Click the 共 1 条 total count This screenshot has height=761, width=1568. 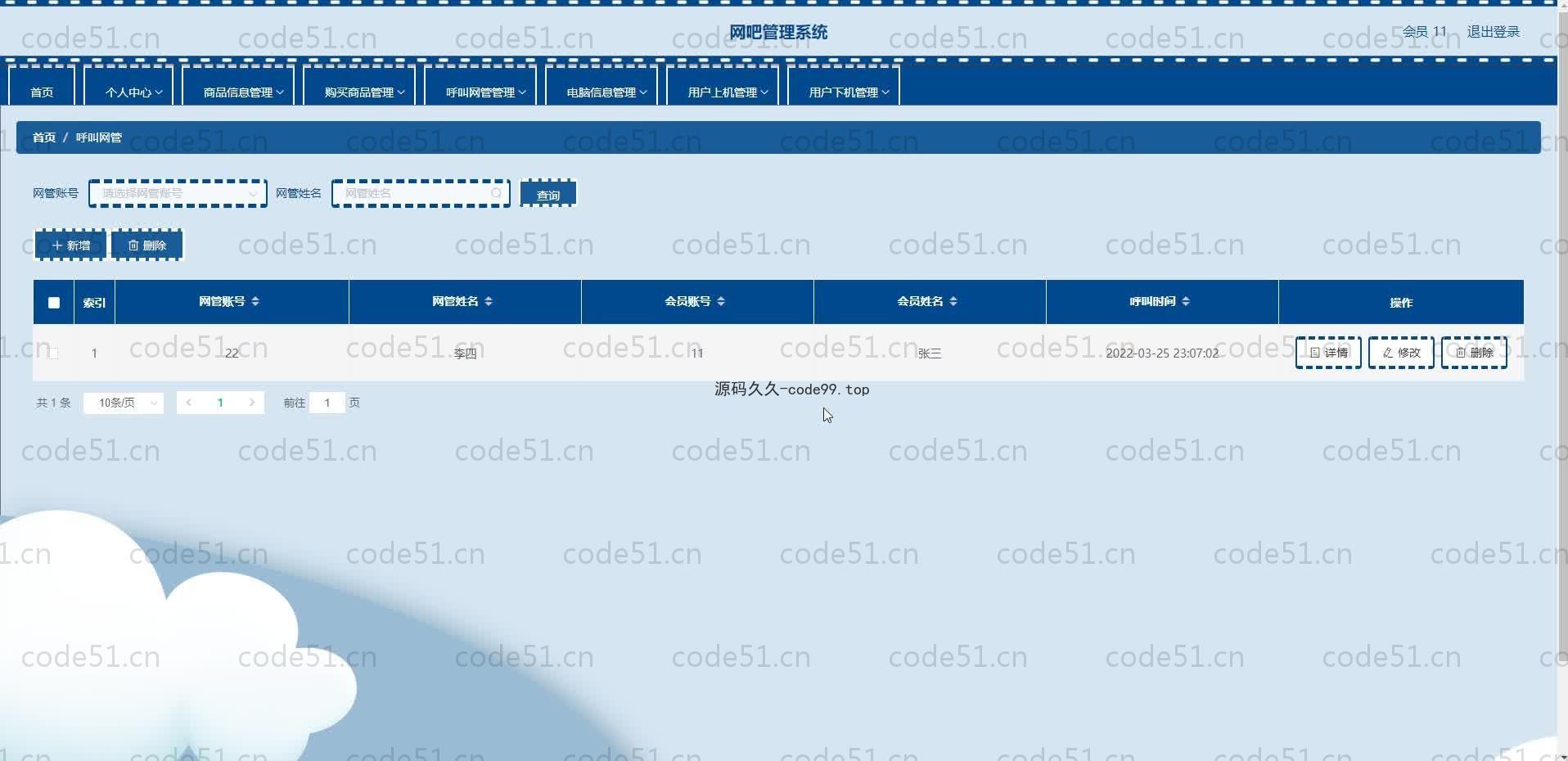point(53,403)
